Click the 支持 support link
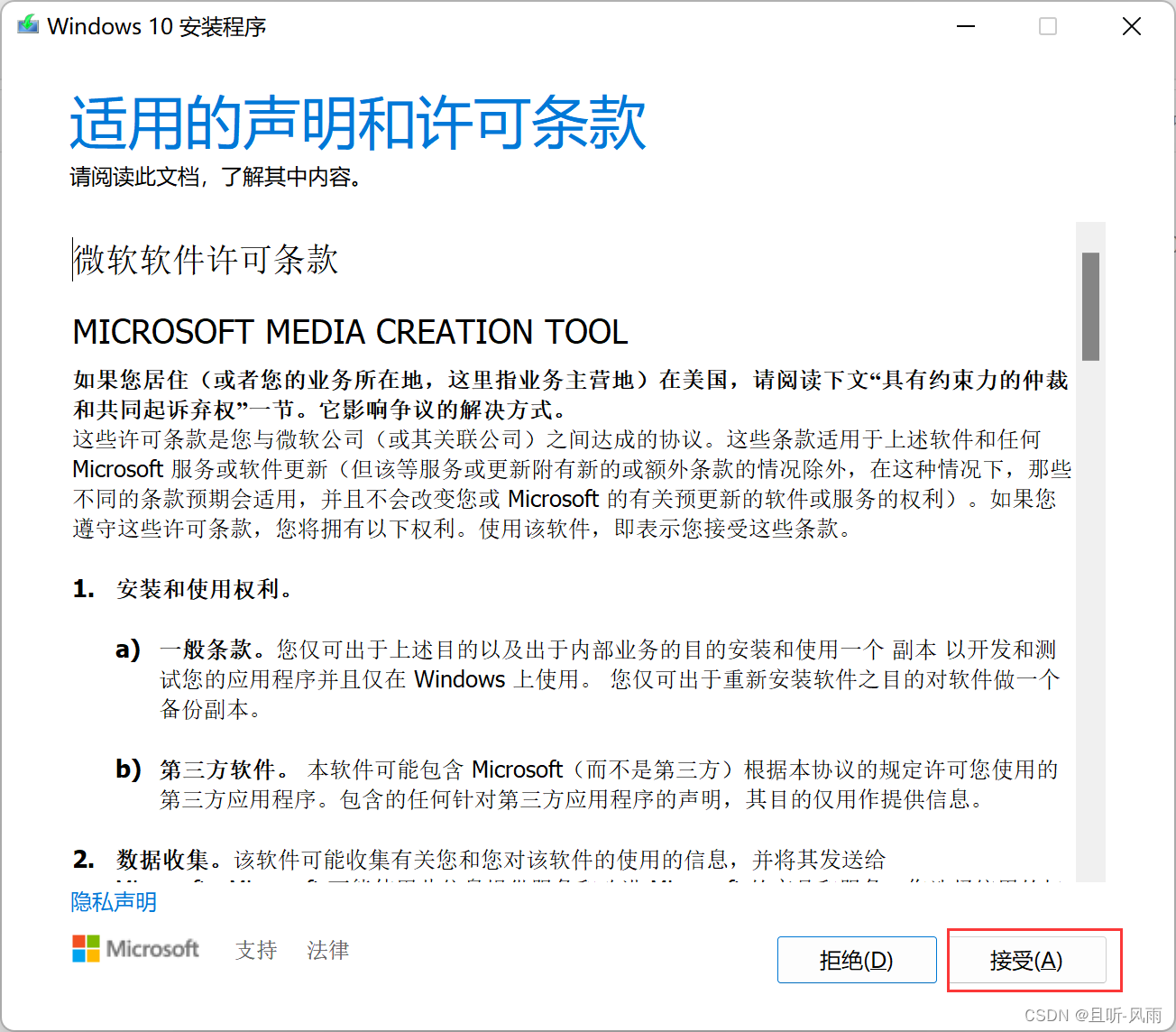This screenshot has width=1176, height=1032. coord(255,950)
